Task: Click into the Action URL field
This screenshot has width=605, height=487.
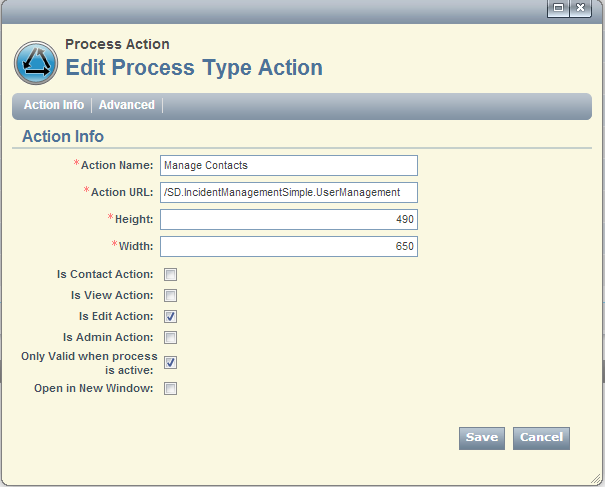Action: [289, 193]
